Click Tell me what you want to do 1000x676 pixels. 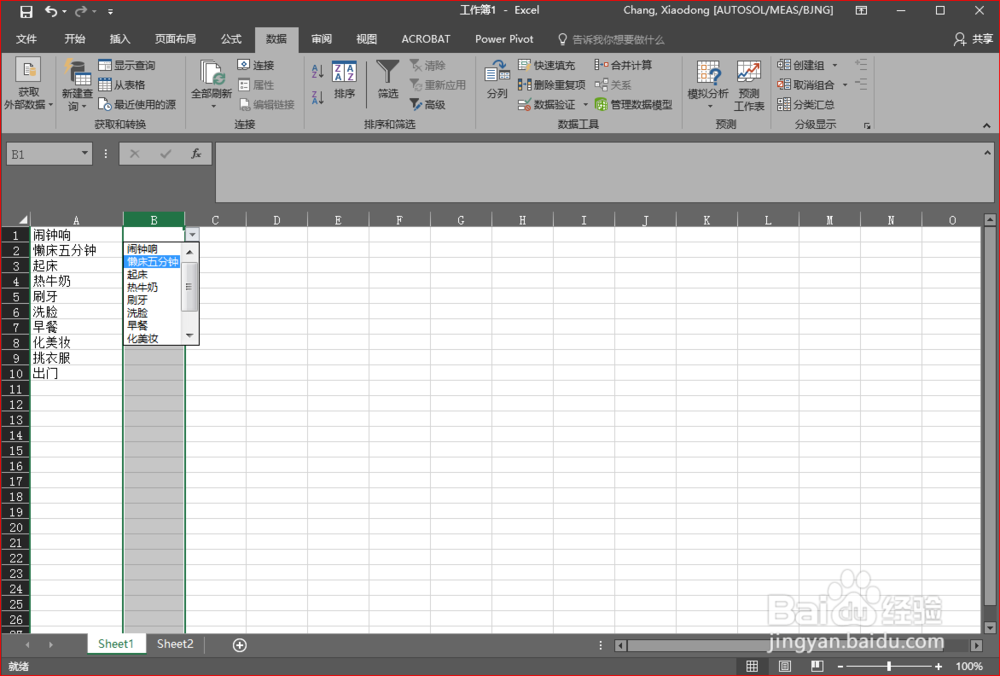tap(611, 40)
